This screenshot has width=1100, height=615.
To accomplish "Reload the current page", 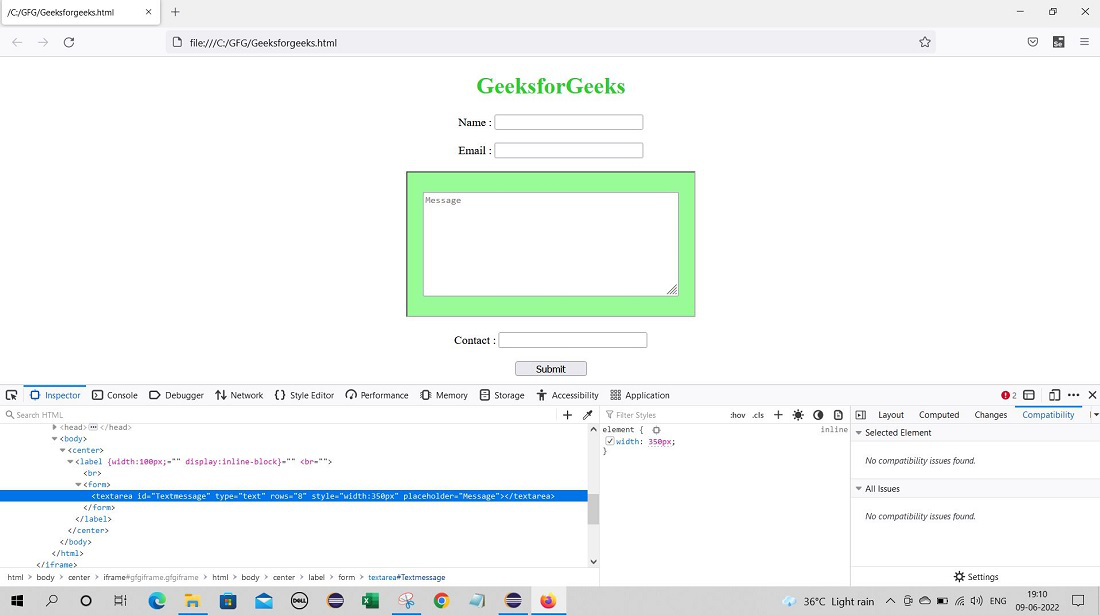I will click(x=69, y=42).
